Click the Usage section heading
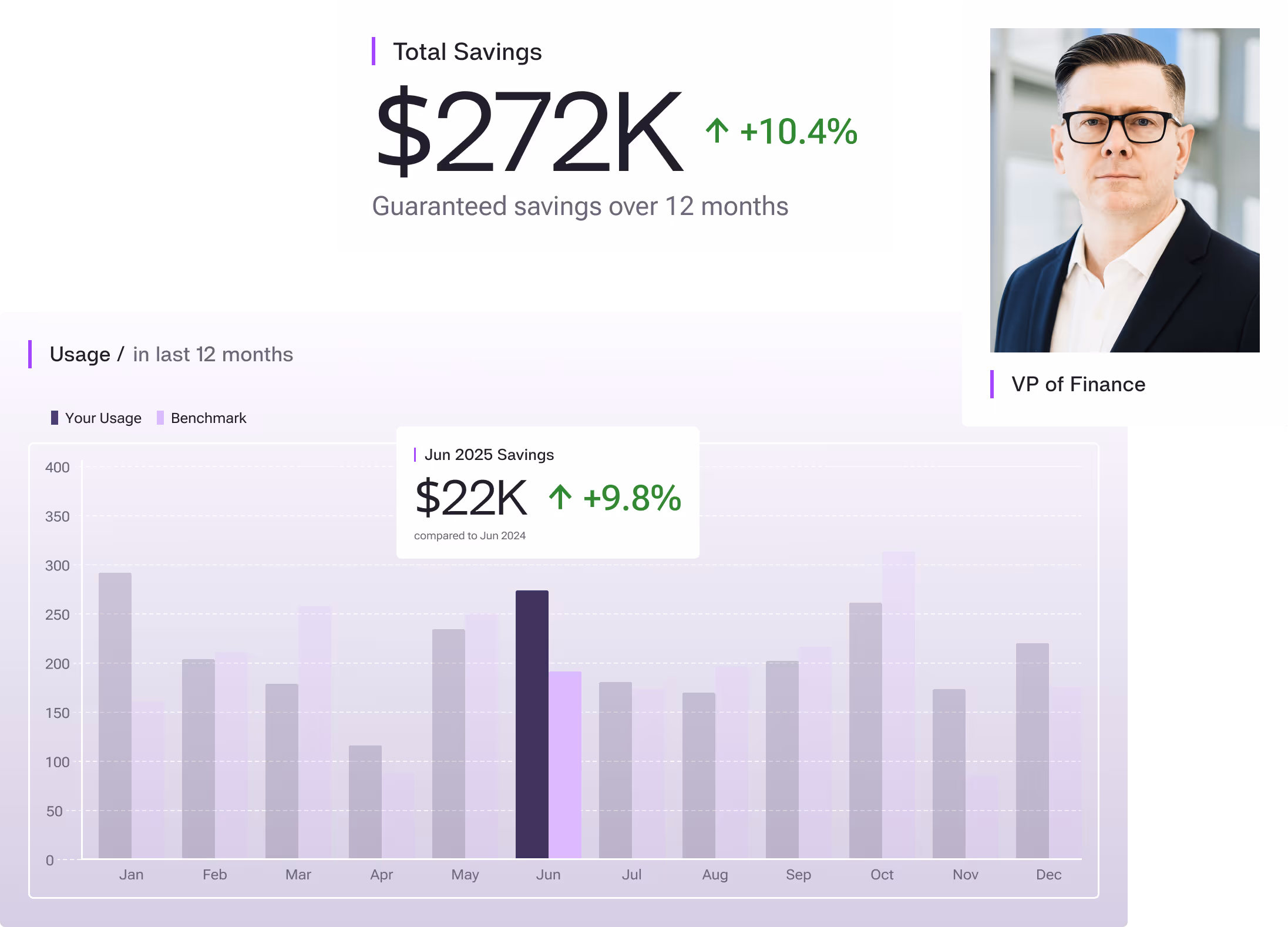Image resolution: width=1288 pixels, height=927 pixels. pyautogui.click(x=80, y=354)
